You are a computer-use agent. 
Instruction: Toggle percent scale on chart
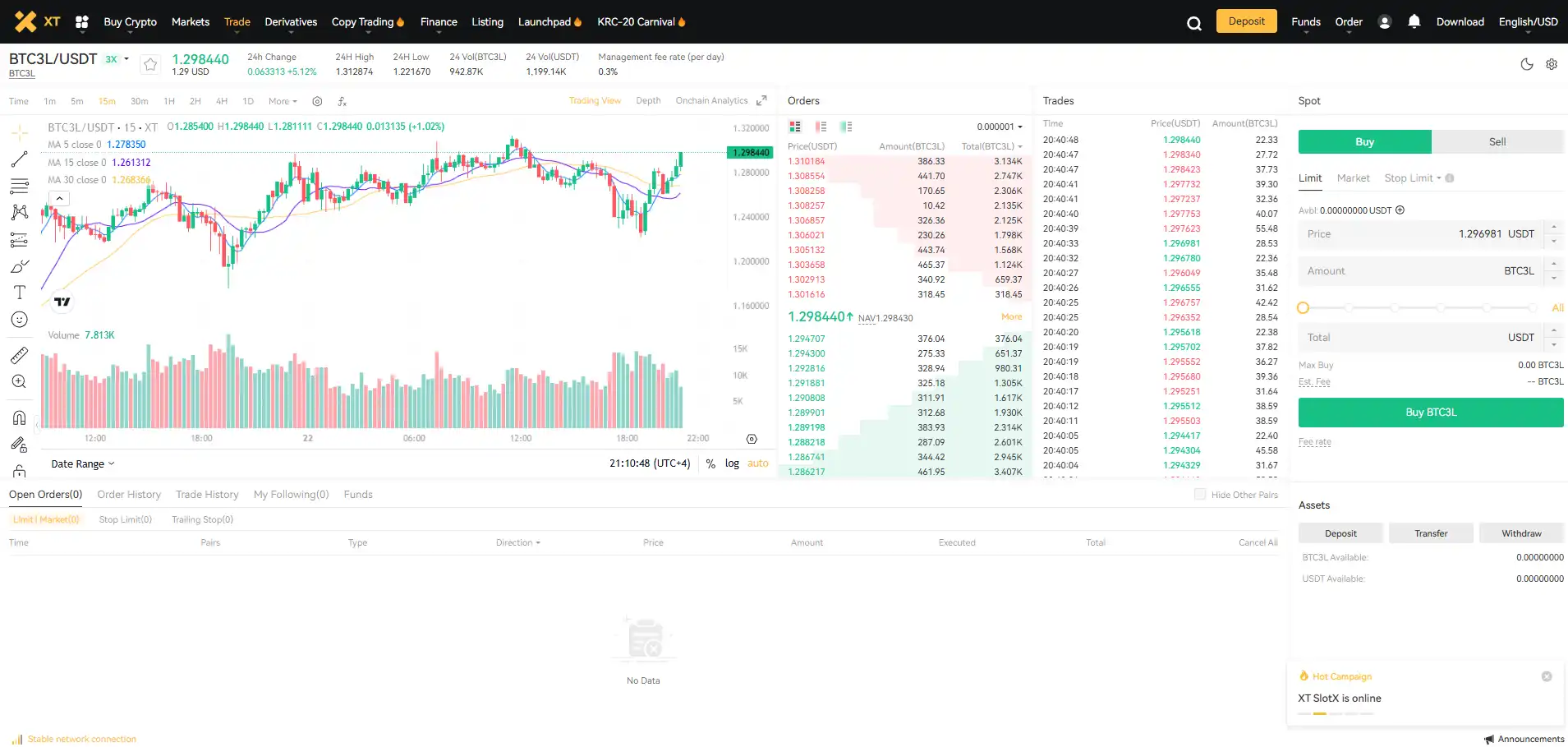pyautogui.click(x=710, y=463)
